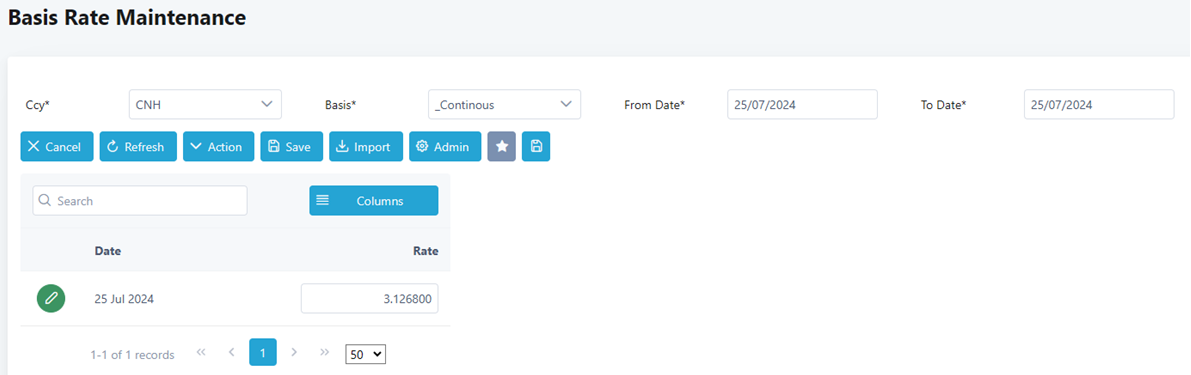
Task: Click the Cancel button
Action: [x=57, y=147]
